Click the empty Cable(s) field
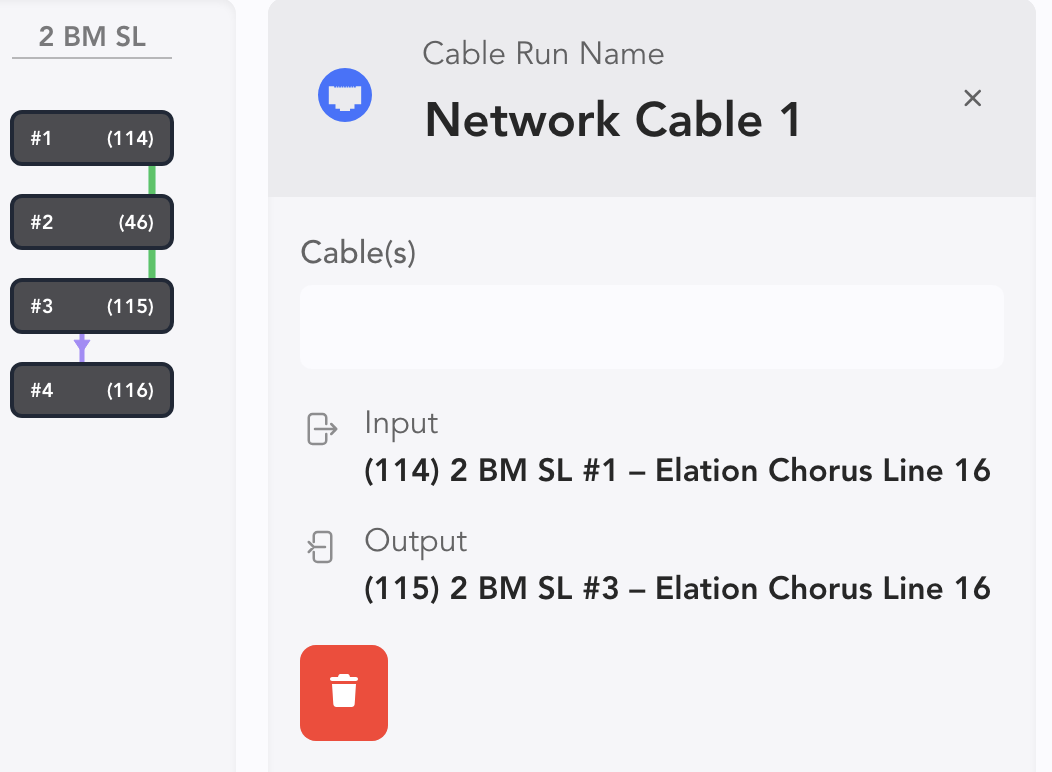Image resolution: width=1052 pixels, height=772 pixels. coord(651,327)
